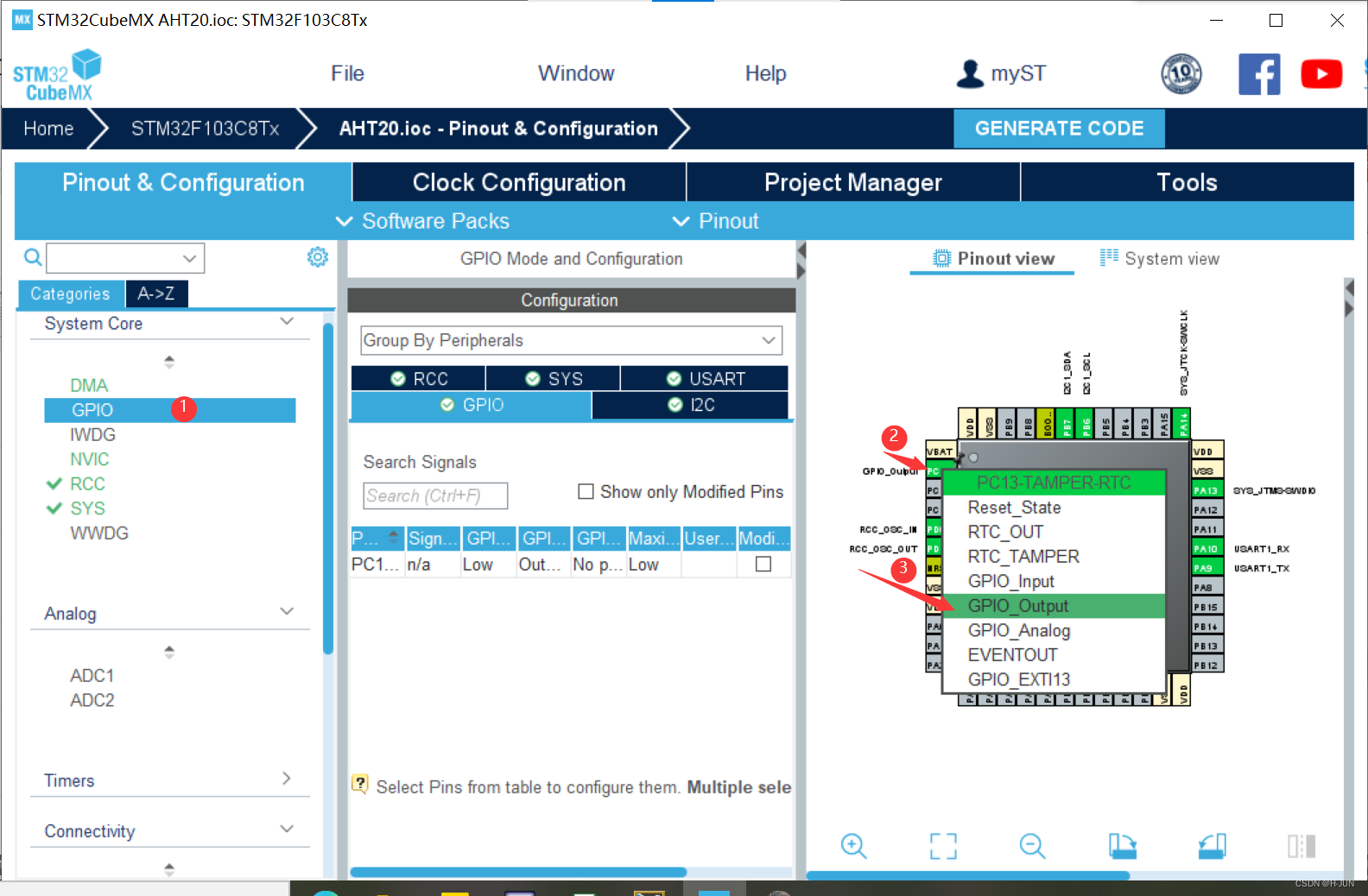Image resolution: width=1368 pixels, height=896 pixels.
Task: Select pin PA14 on the chip
Action: coord(1183,424)
